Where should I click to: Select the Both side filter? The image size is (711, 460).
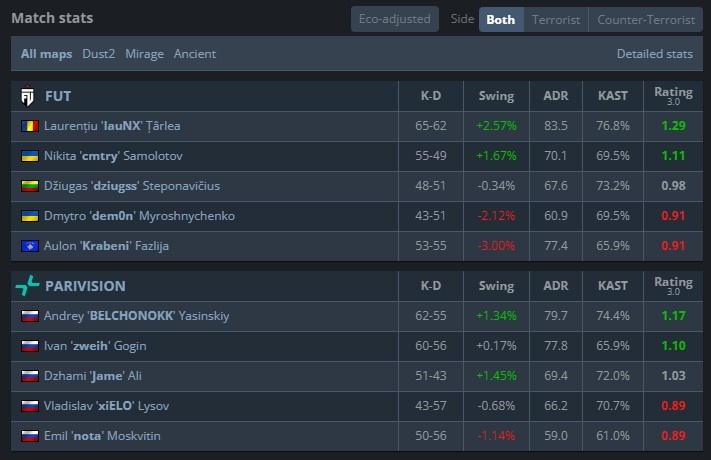pos(501,19)
